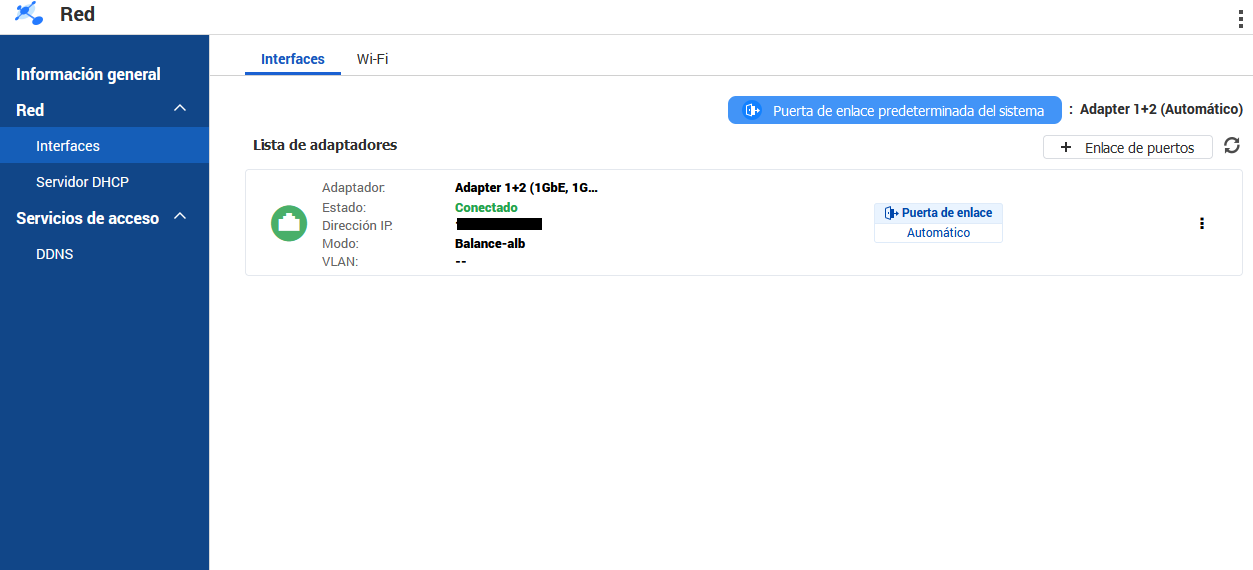The height and width of the screenshot is (570, 1253).
Task: Open the top-right three-dot options menu
Action: point(1241,18)
